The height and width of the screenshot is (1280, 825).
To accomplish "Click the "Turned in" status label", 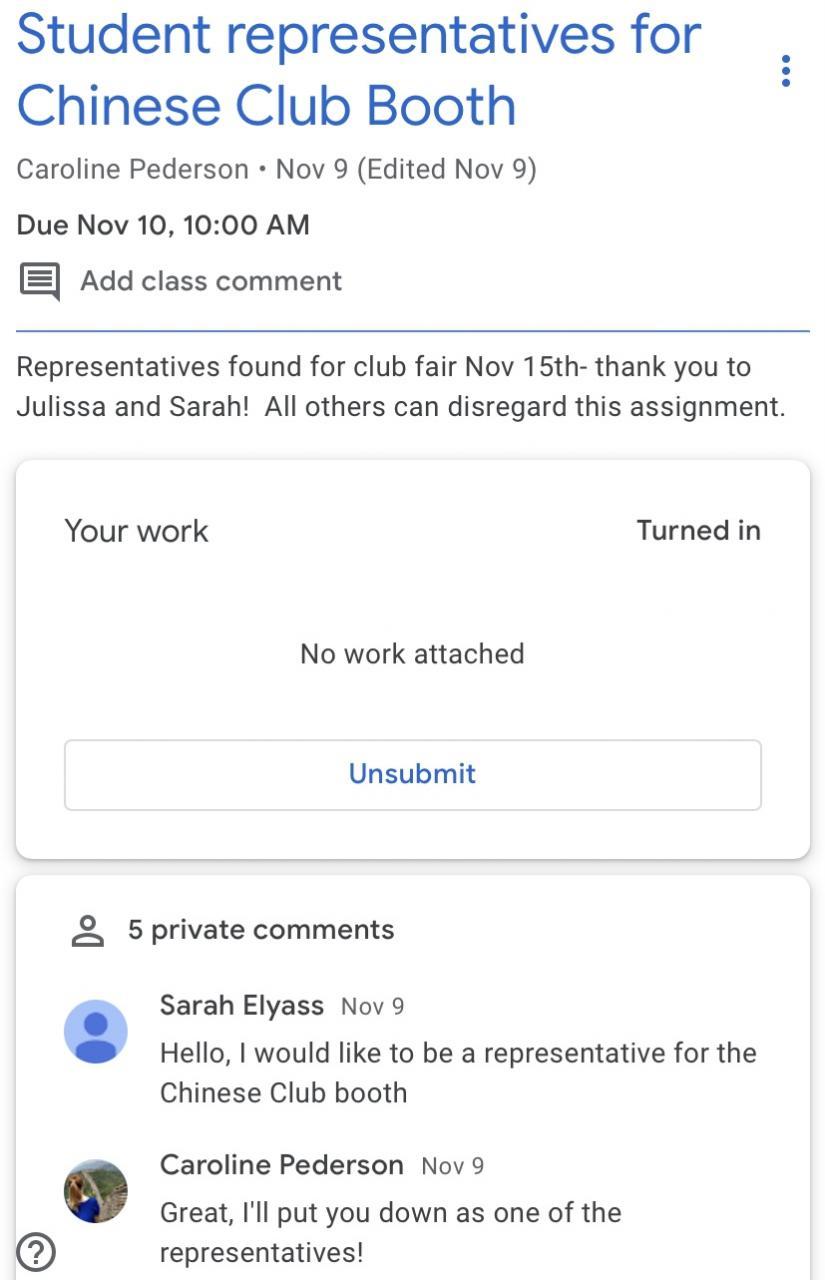I will (698, 530).
